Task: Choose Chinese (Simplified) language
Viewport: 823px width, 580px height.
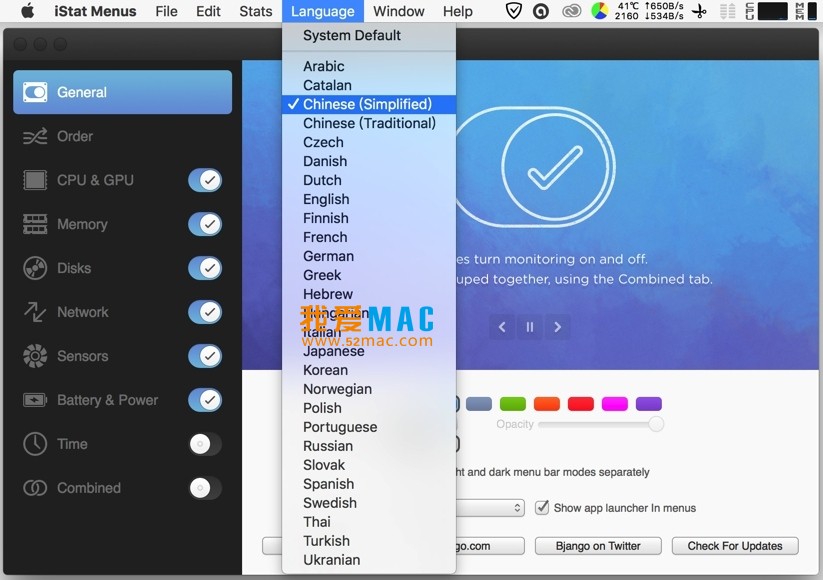Action: coord(369,104)
